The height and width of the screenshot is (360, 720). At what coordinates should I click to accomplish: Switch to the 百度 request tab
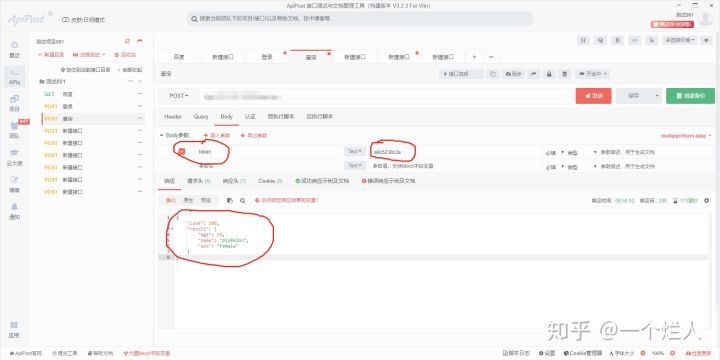coord(179,57)
